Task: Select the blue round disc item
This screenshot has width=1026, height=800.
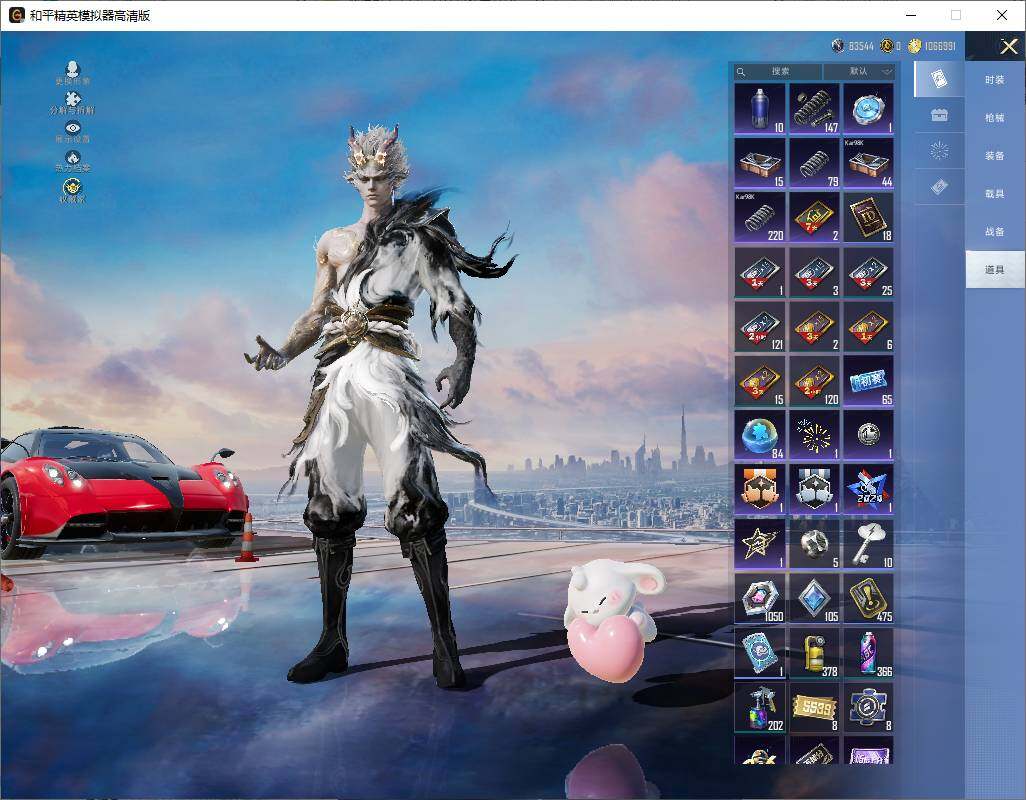Action: pyautogui.click(x=868, y=109)
